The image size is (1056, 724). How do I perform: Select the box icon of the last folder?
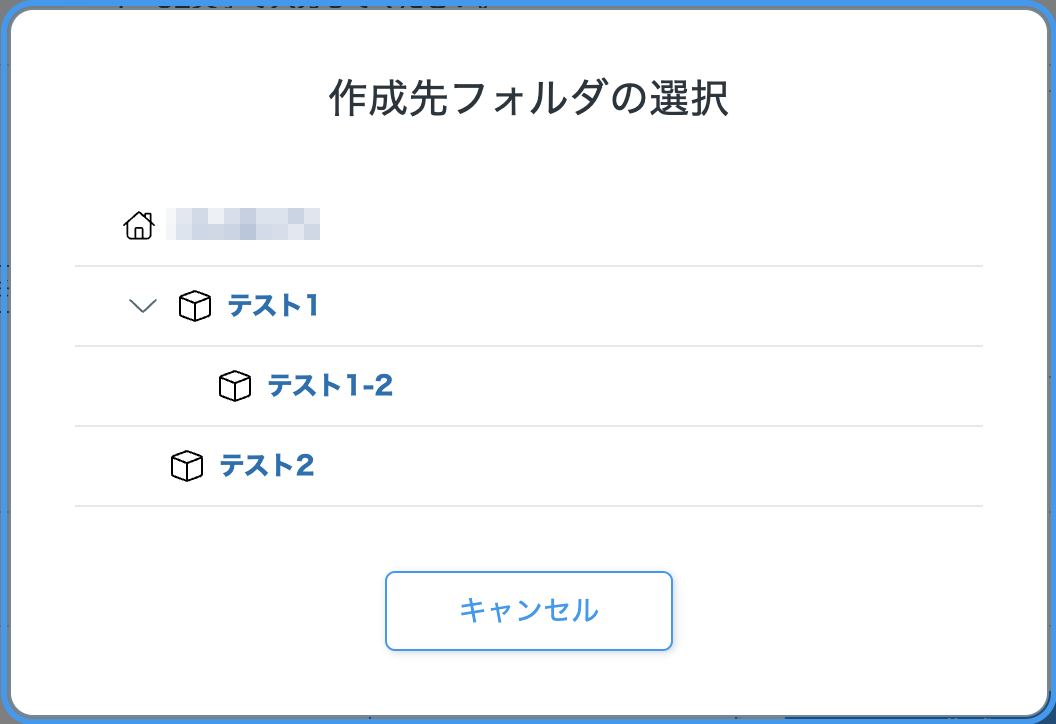pos(187,466)
